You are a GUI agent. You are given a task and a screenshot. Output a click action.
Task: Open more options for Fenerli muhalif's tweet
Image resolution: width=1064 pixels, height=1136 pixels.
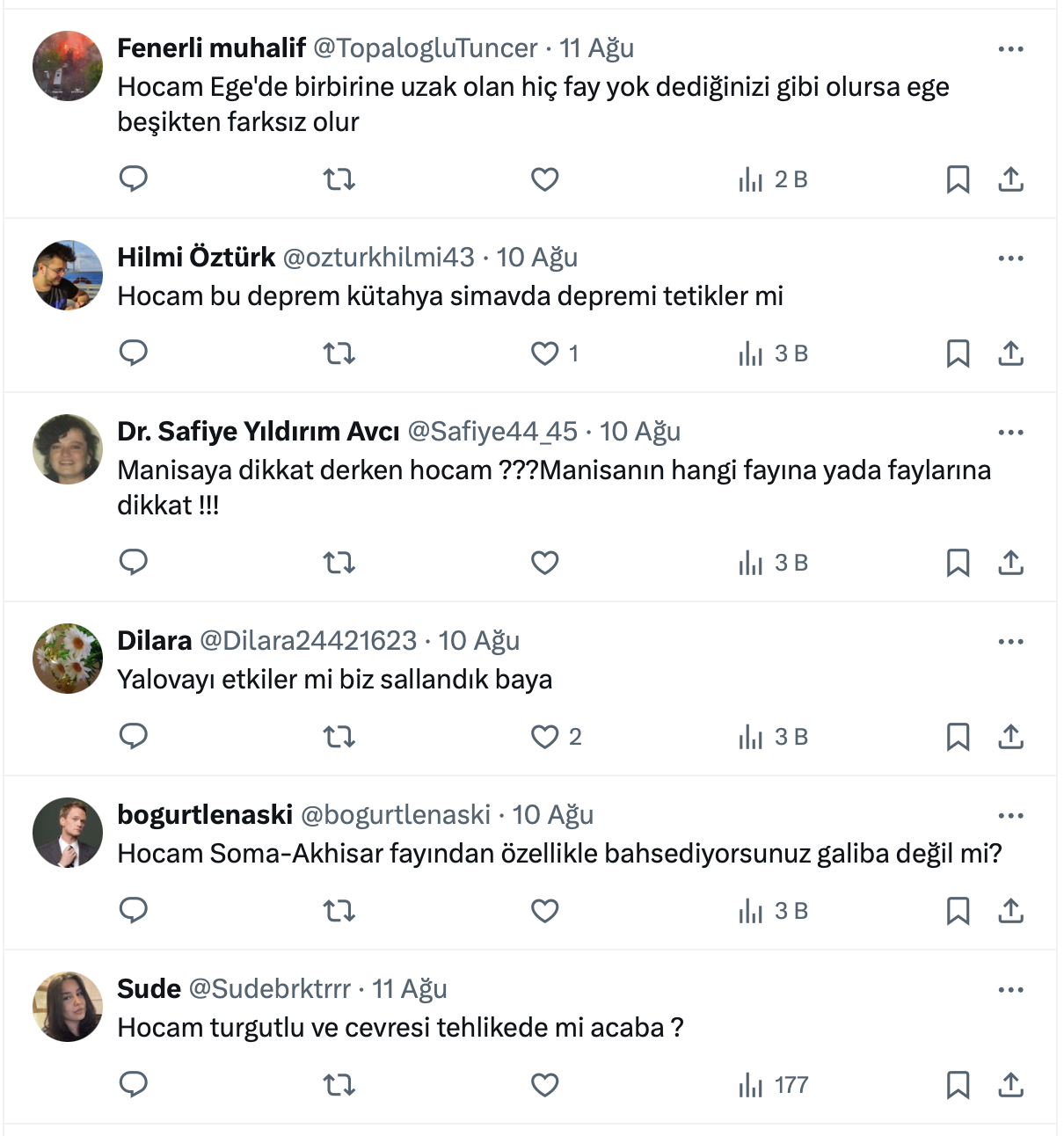[1011, 49]
